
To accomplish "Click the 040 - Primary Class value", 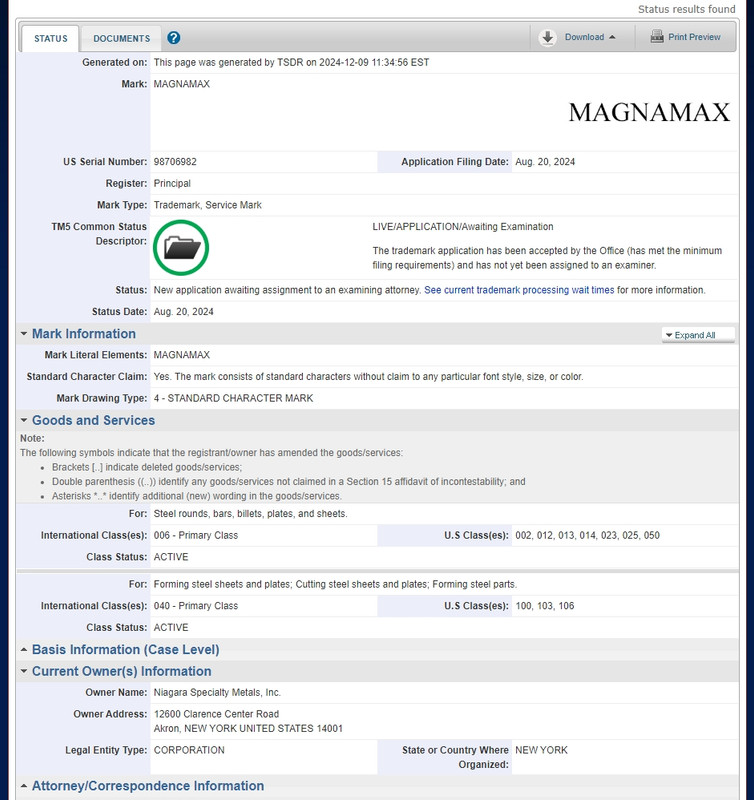I will (x=196, y=606).
